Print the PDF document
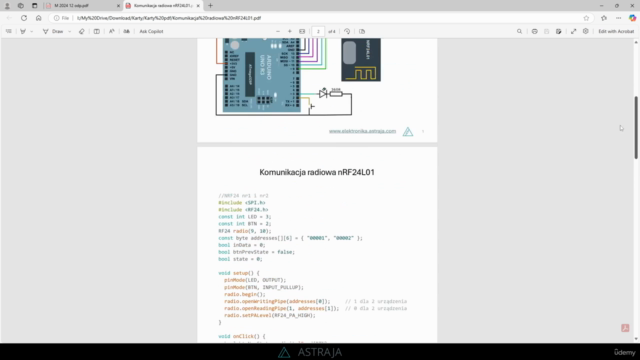 (x=534, y=31)
